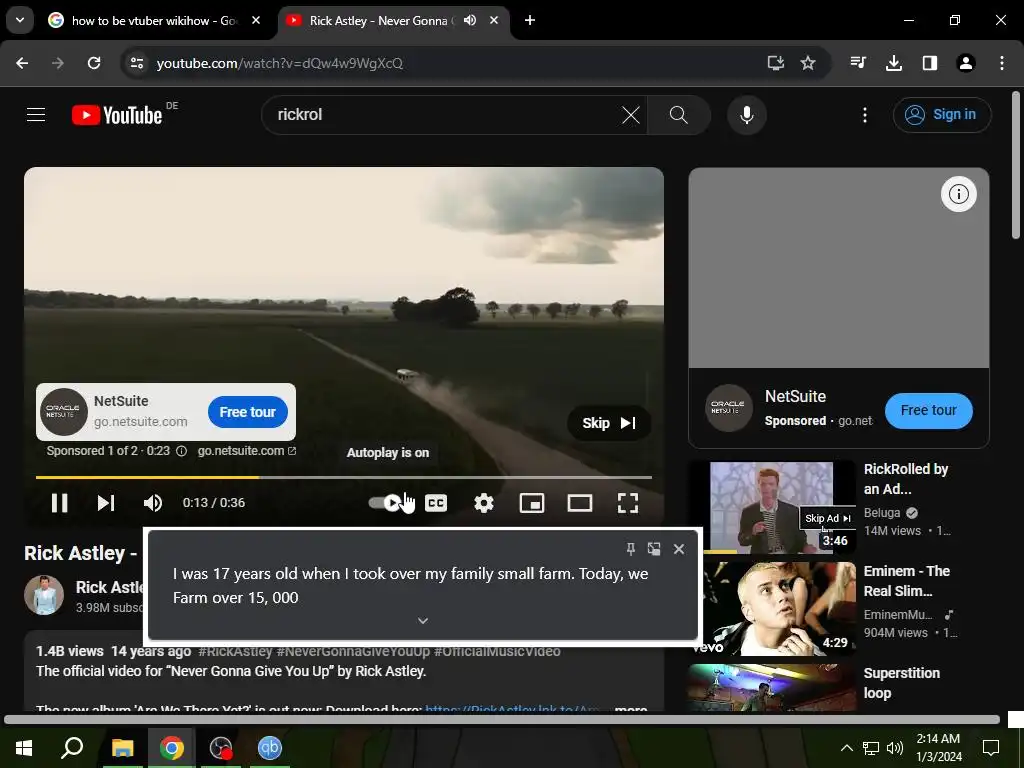Screen dimensions: 1024x768
Task: Open 'RickRolled by an Ad...' video thumbnail
Action: tap(771, 507)
